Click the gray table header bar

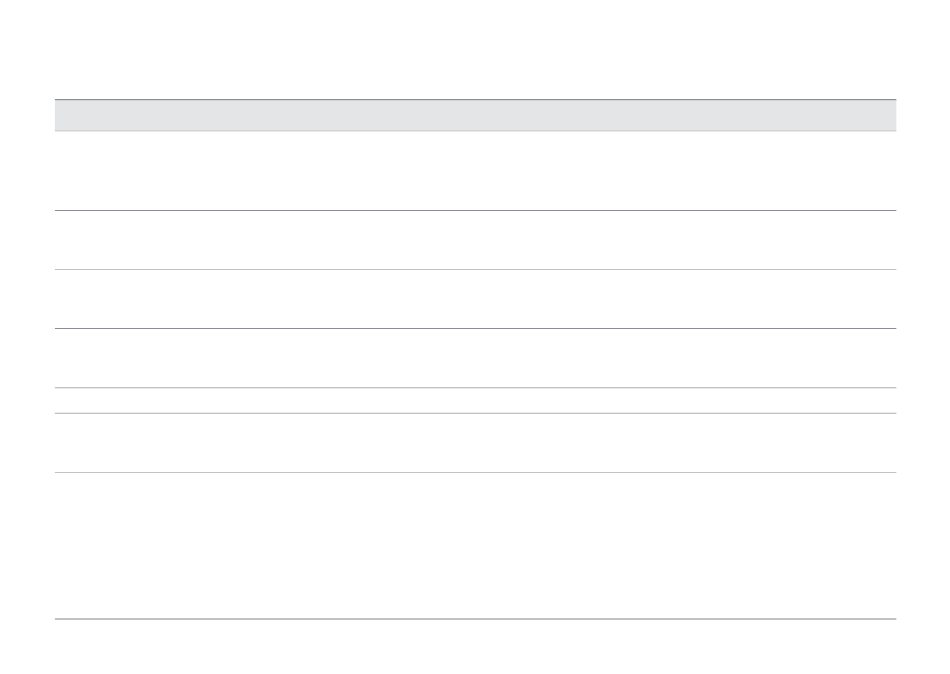(x=475, y=115)
